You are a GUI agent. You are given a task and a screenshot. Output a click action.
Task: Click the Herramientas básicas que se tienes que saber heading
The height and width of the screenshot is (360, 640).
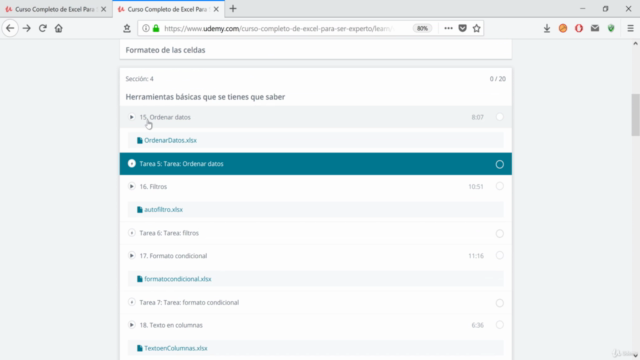[x=205, y=97]
